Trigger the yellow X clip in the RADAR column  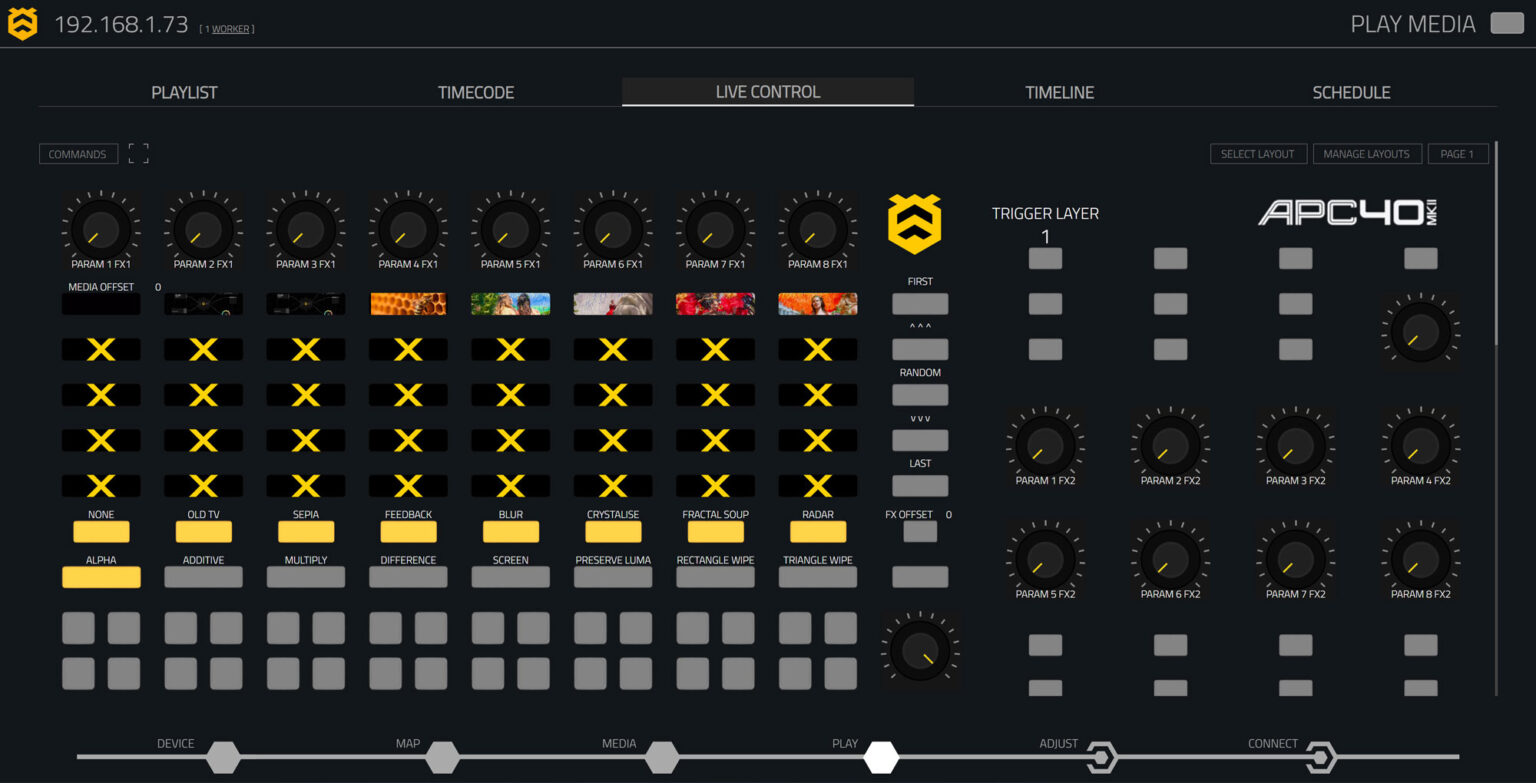817,349
